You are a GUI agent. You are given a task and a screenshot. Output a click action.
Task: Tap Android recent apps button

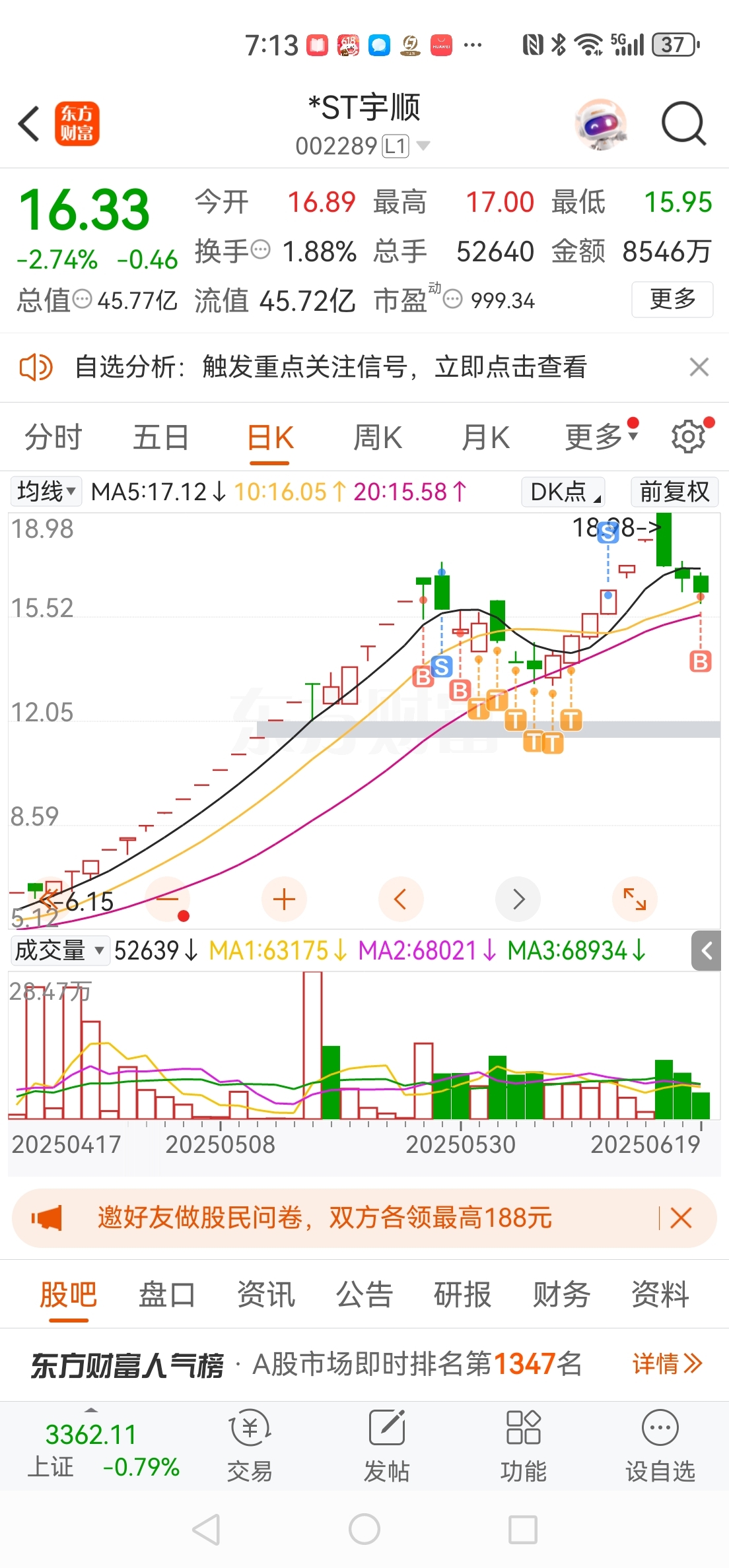[523, 1529]
